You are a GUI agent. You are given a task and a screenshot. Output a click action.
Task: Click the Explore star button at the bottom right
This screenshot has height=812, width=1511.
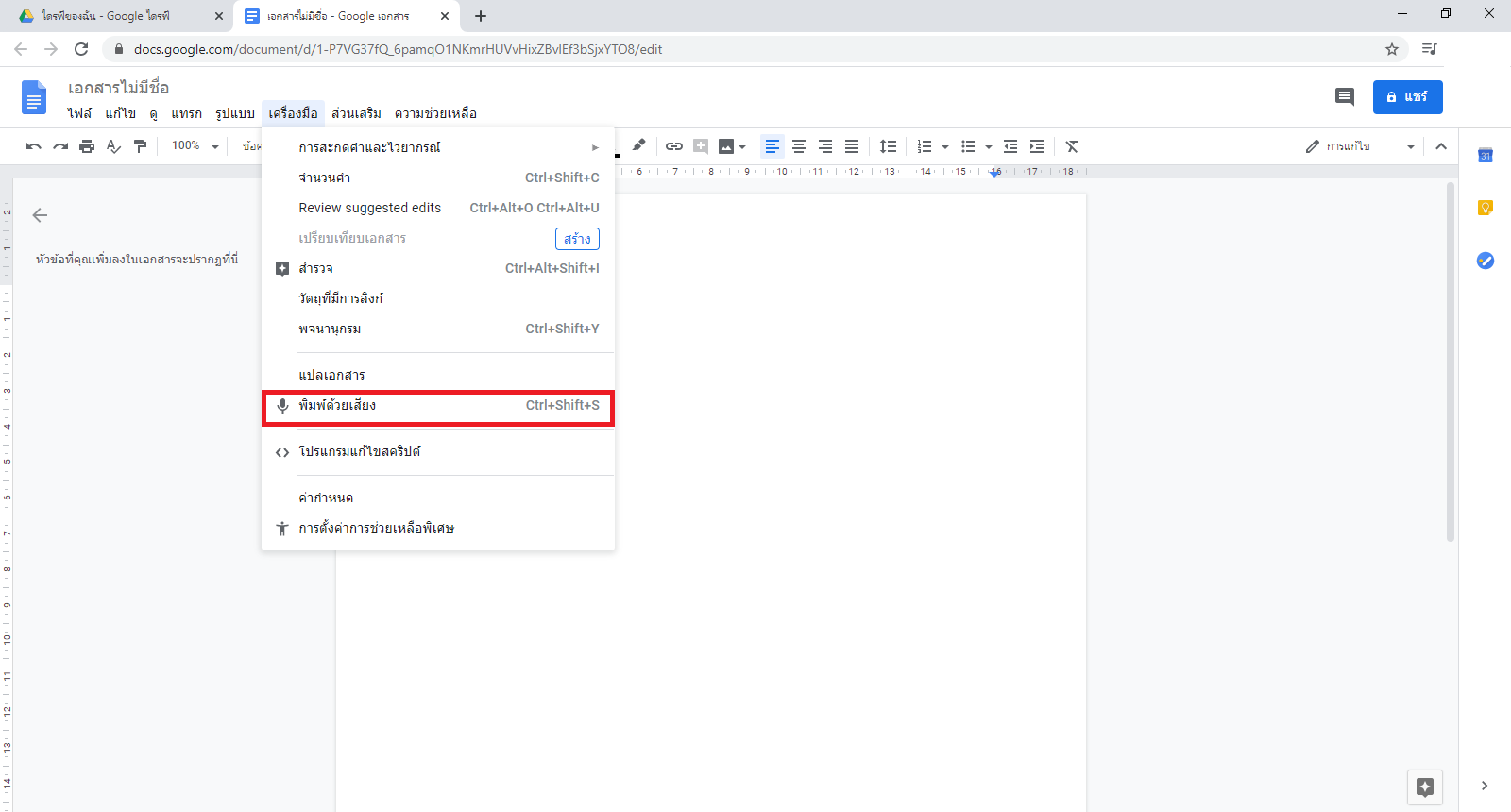(1425, 787)
